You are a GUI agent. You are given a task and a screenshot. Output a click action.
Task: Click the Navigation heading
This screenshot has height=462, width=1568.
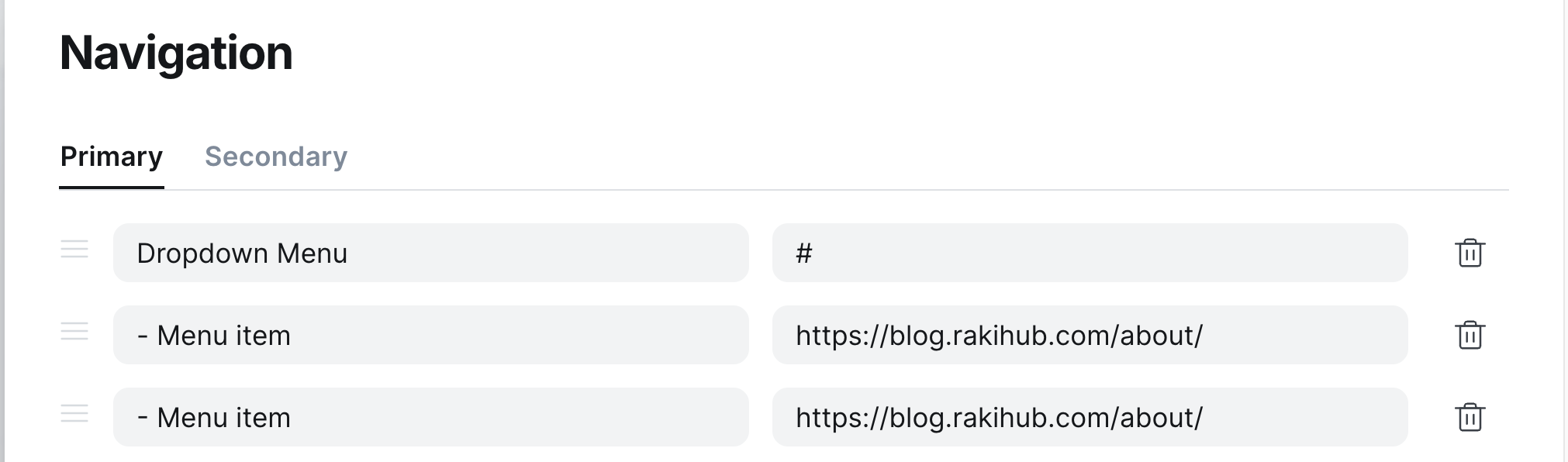[178, 53]
